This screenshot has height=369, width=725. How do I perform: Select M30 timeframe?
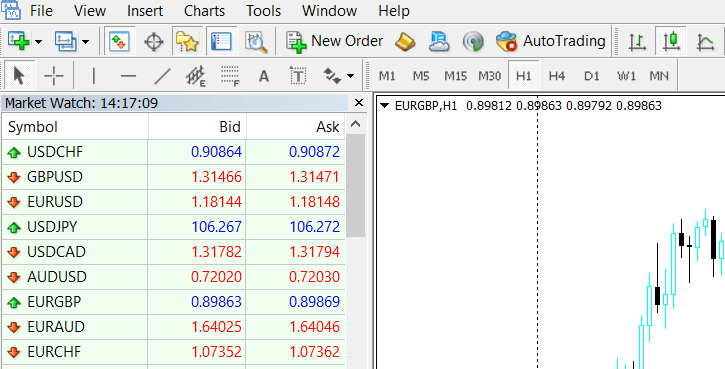(490, 75)
